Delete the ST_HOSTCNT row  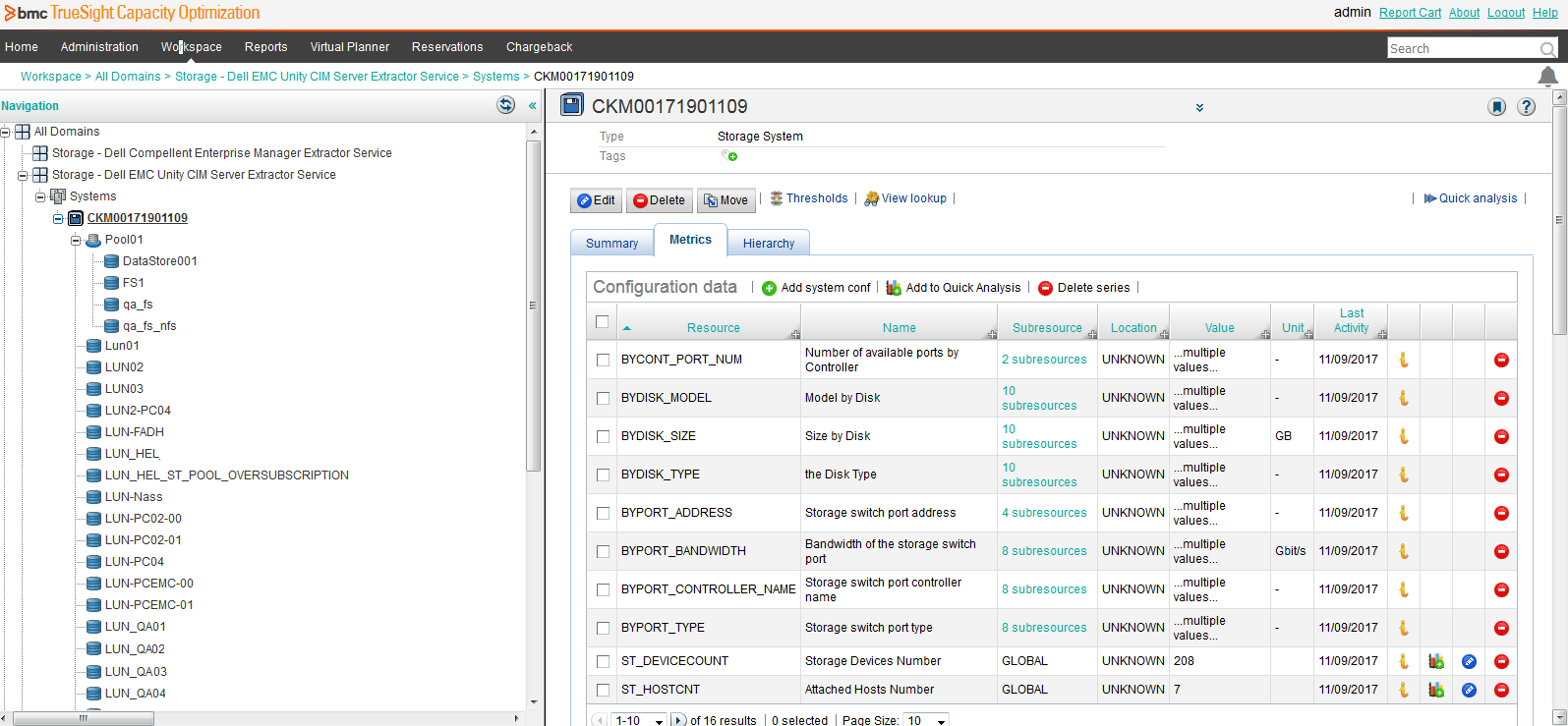click(1501, 690)
